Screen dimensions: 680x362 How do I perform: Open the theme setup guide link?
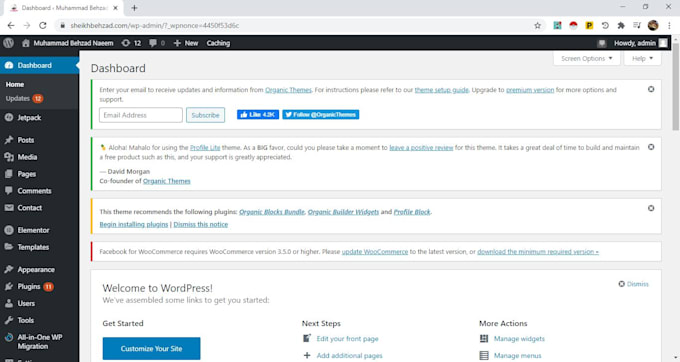(x=441, y=90)
